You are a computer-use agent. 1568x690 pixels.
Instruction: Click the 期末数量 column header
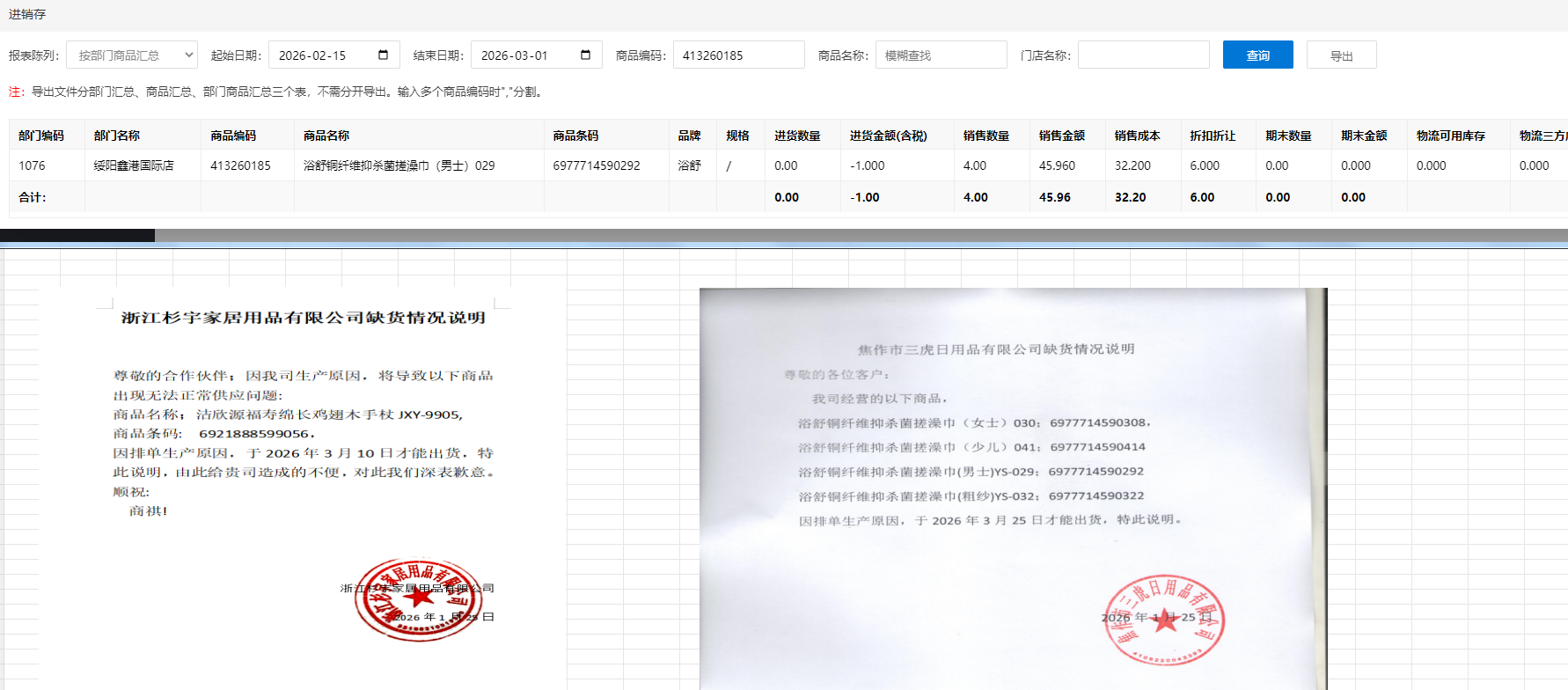point(1288,136)
